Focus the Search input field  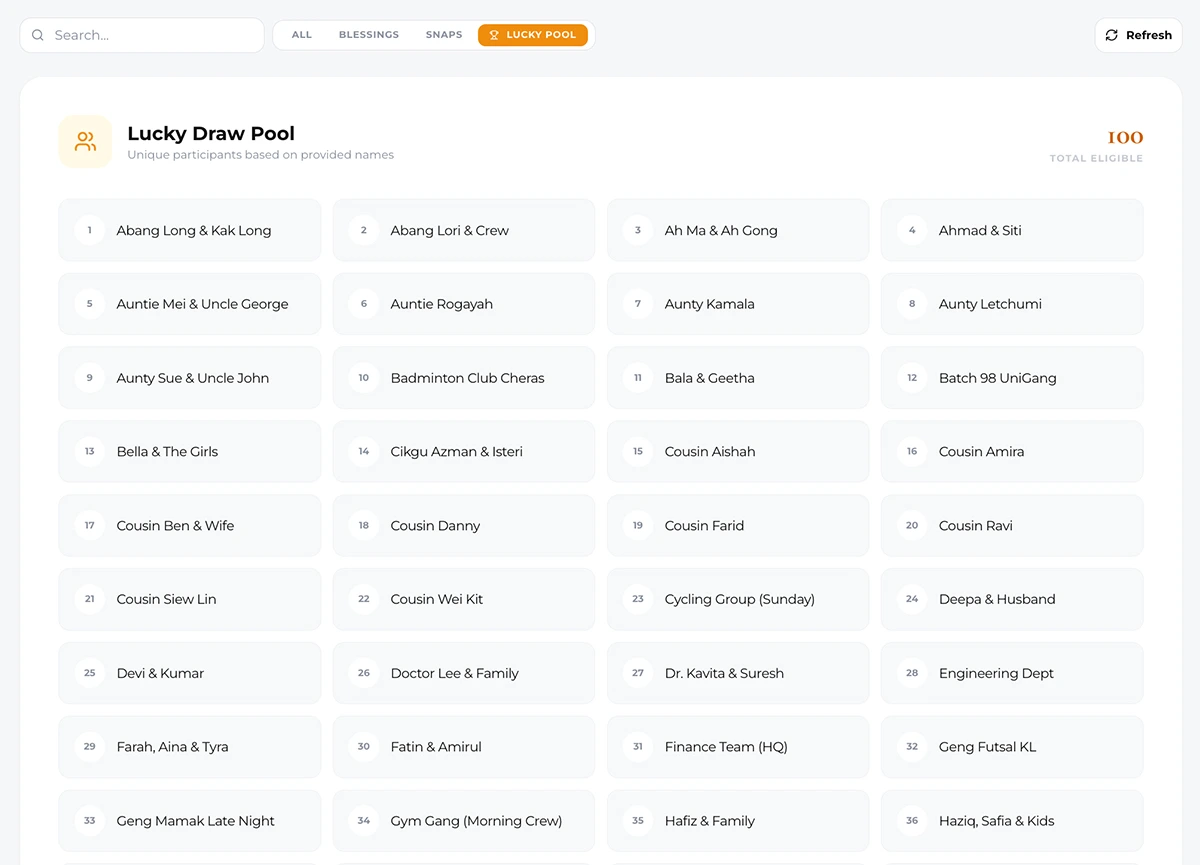[x=150, y=35]
